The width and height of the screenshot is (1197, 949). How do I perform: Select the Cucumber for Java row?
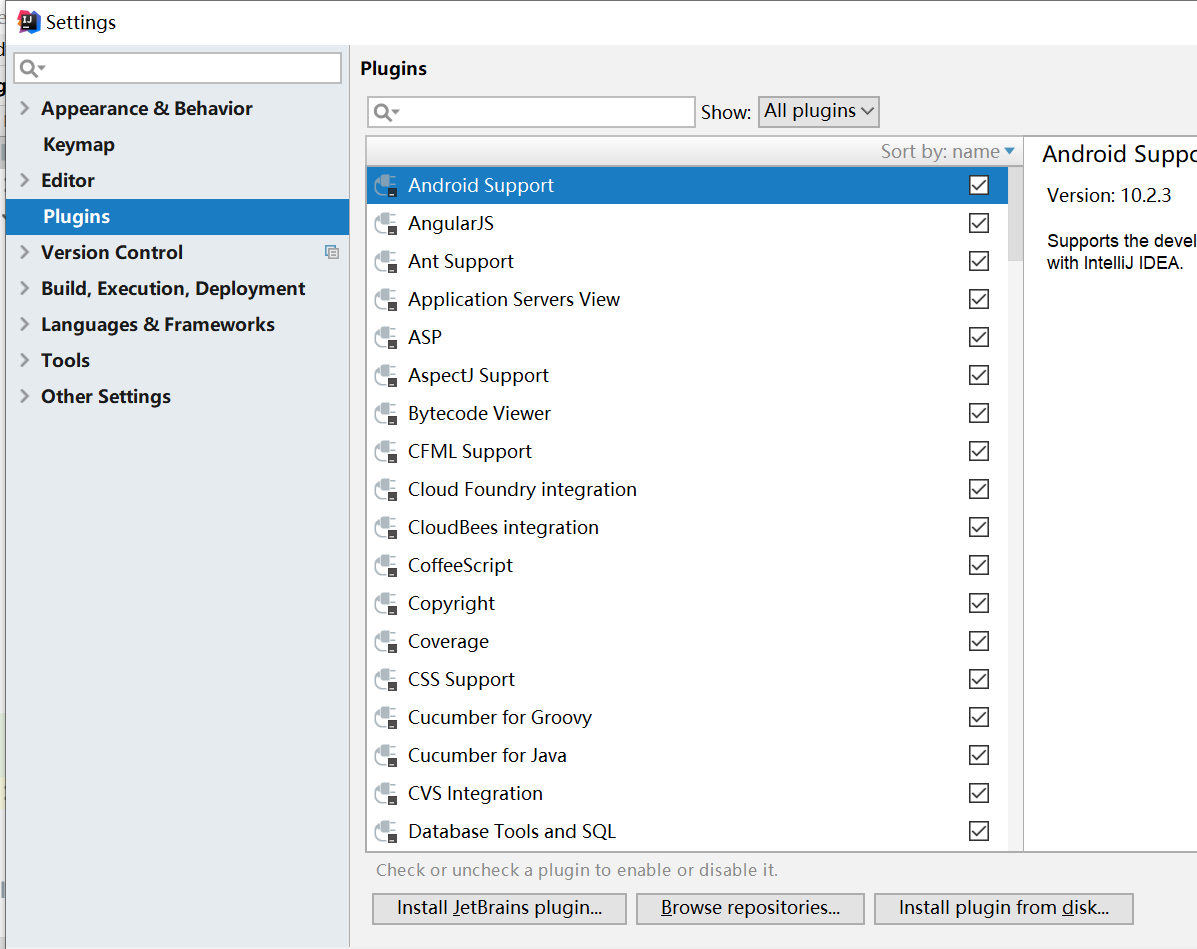[687, 755]
